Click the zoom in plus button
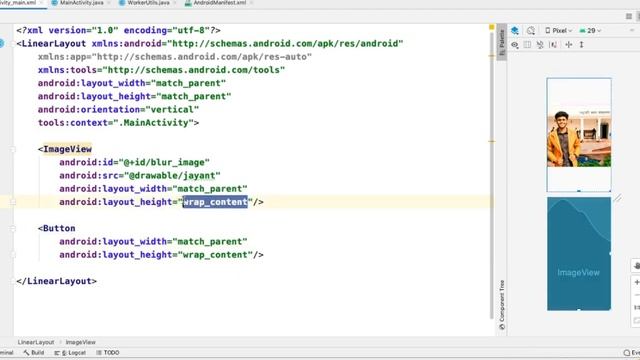Viewport: 640px width, 360px height. pos(636,282)
